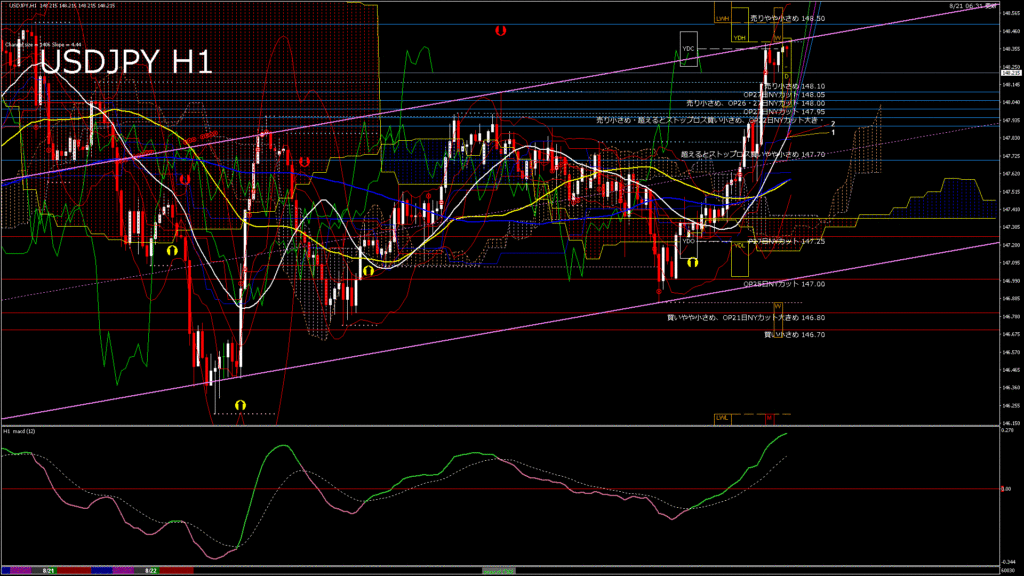Select the YDO marker label
This screenshot has height=576, width=1024.
click(688, 241)
